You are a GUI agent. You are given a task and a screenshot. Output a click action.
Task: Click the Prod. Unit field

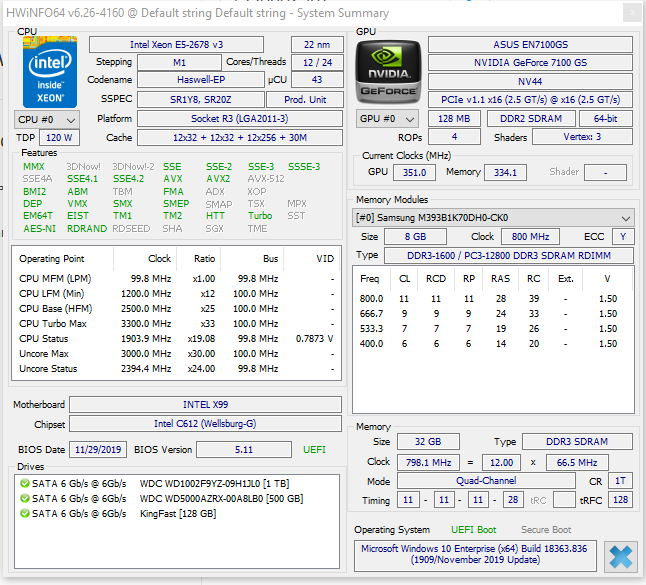pyautogui.click(x=305, y=100)
